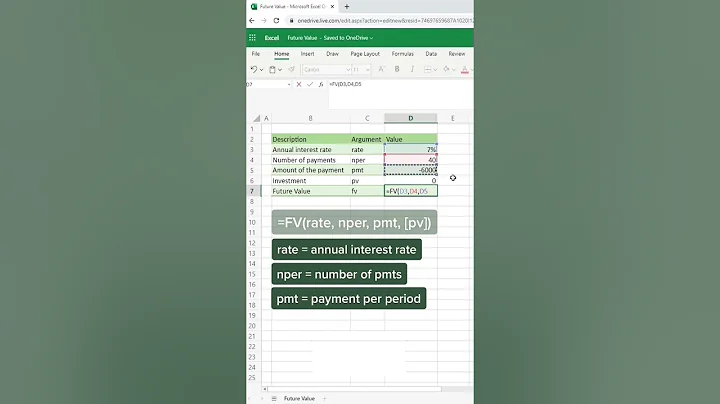Click the Paste clipboard icon
Viewport: 720px width, 404px height.
click(x=272, y=69)
